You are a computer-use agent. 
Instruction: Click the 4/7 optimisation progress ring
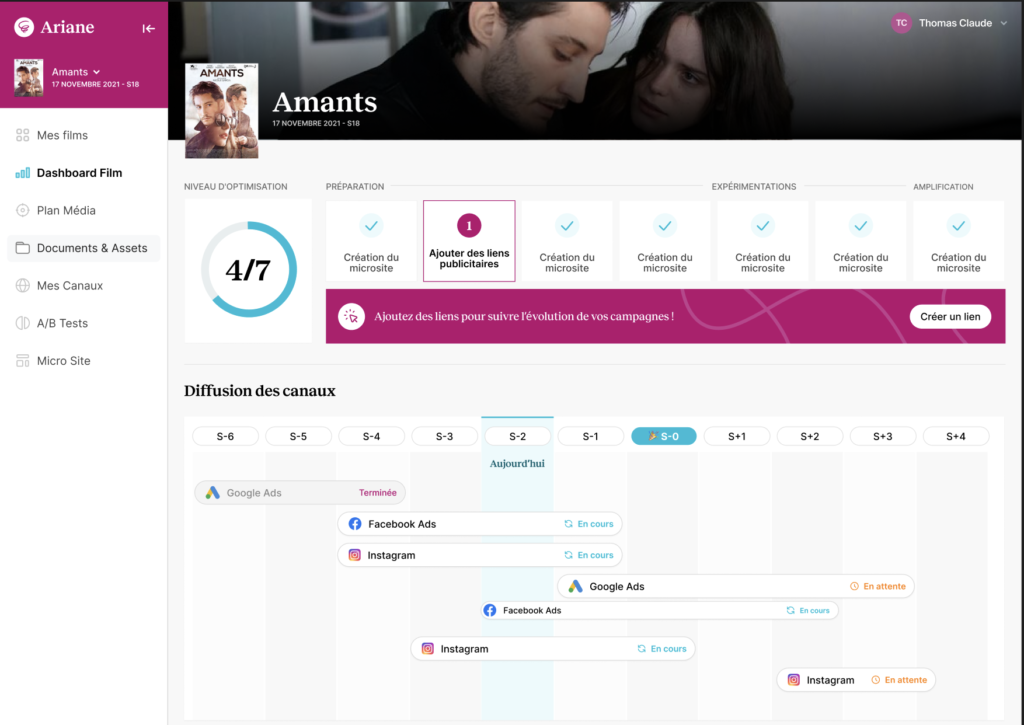pos(248,270)
